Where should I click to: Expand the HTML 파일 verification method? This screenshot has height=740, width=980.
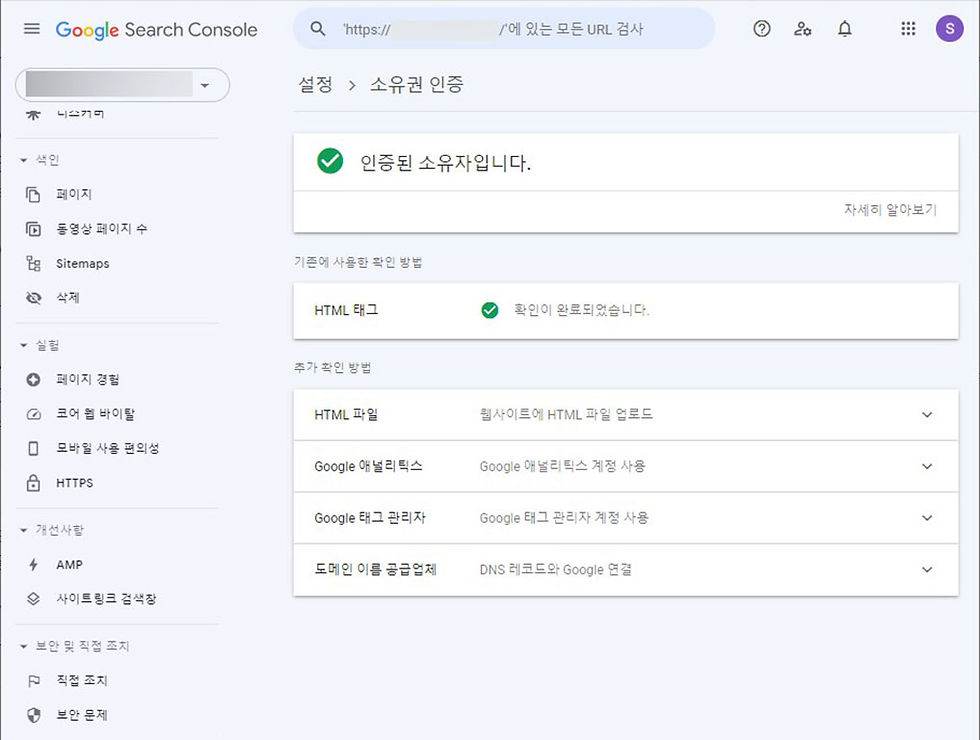pyautogui.click(x=927, y=414)
